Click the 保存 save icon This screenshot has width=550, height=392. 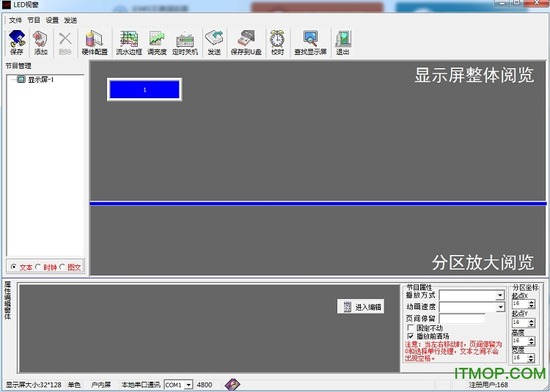(17, 43)
